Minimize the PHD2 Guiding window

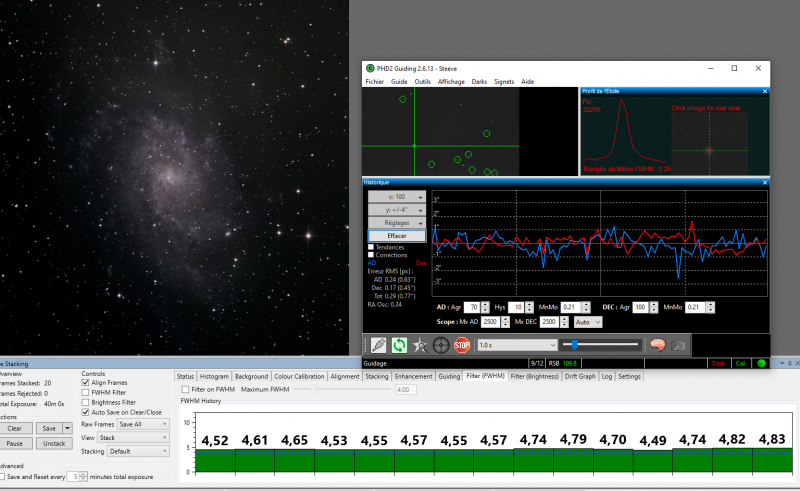(711, 68)
